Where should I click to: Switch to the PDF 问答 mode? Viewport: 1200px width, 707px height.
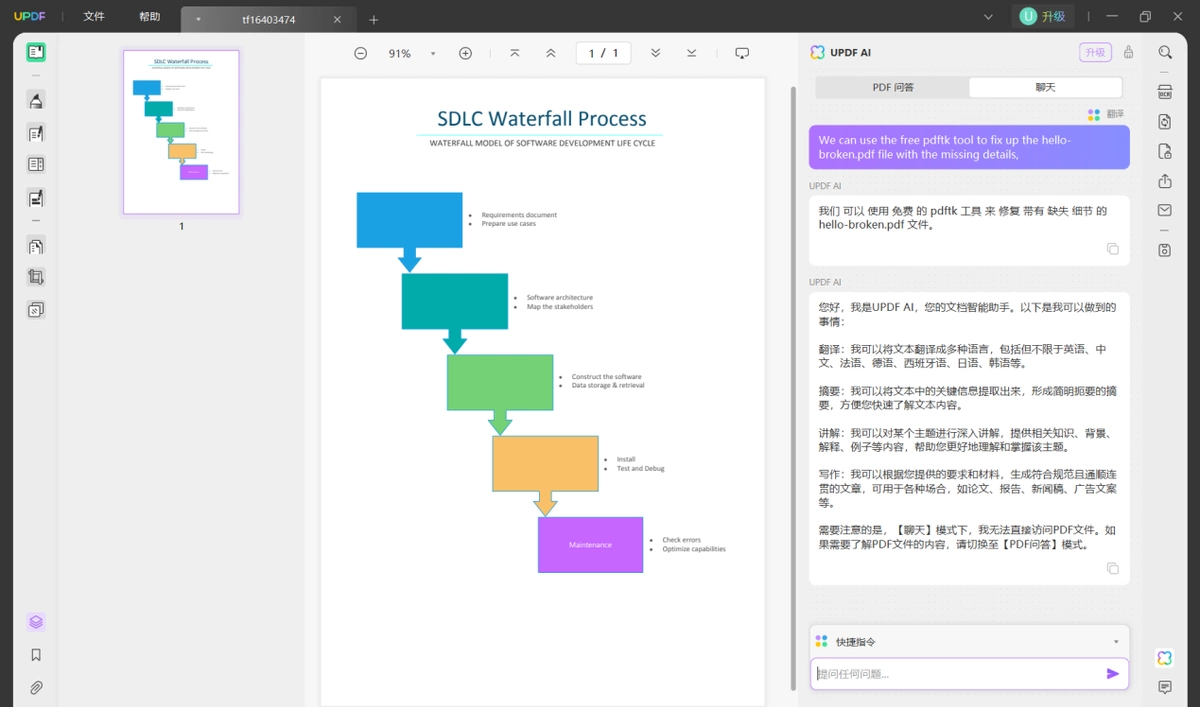pos(893,87)
